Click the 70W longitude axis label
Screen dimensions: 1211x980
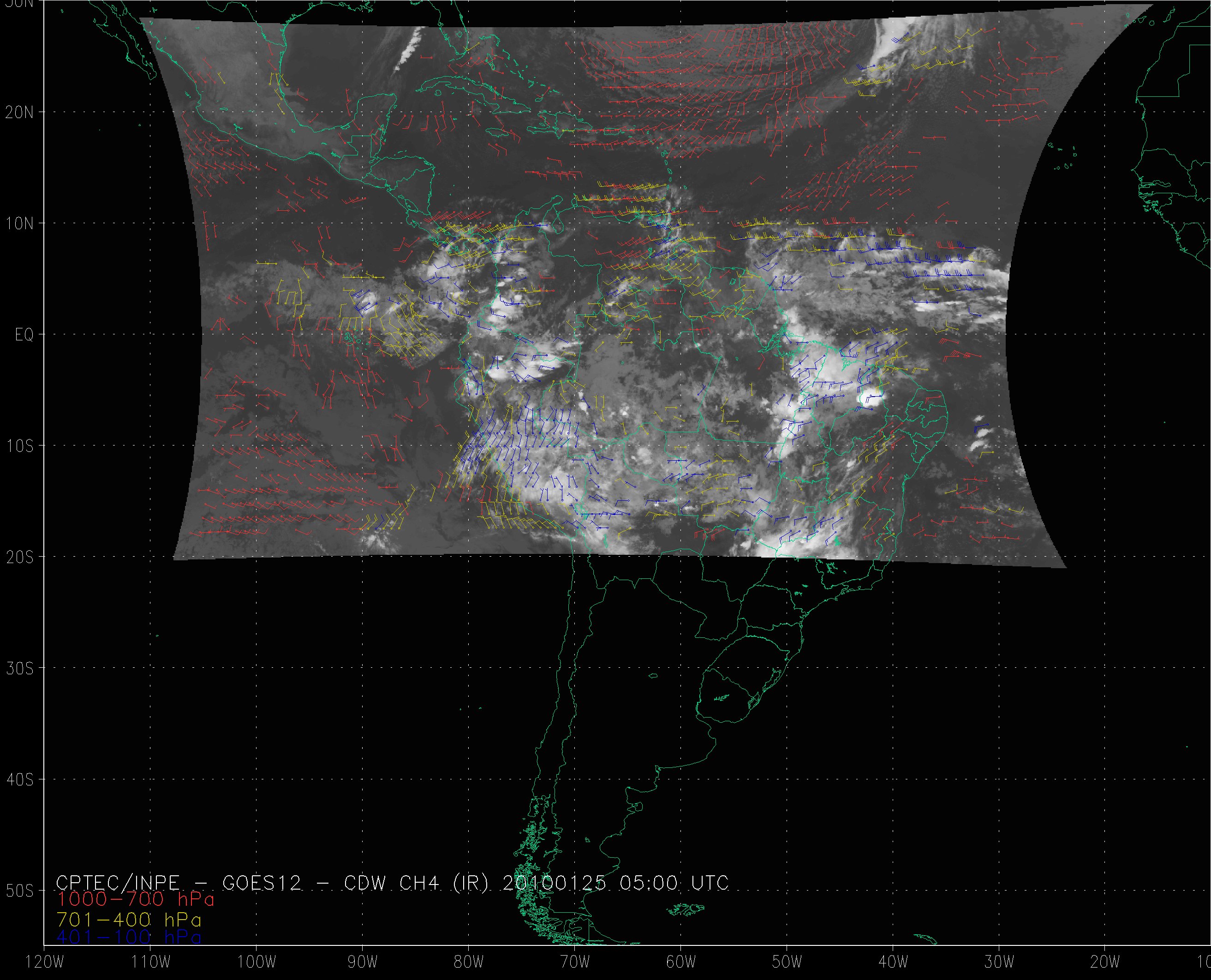[x=575, y=962]
